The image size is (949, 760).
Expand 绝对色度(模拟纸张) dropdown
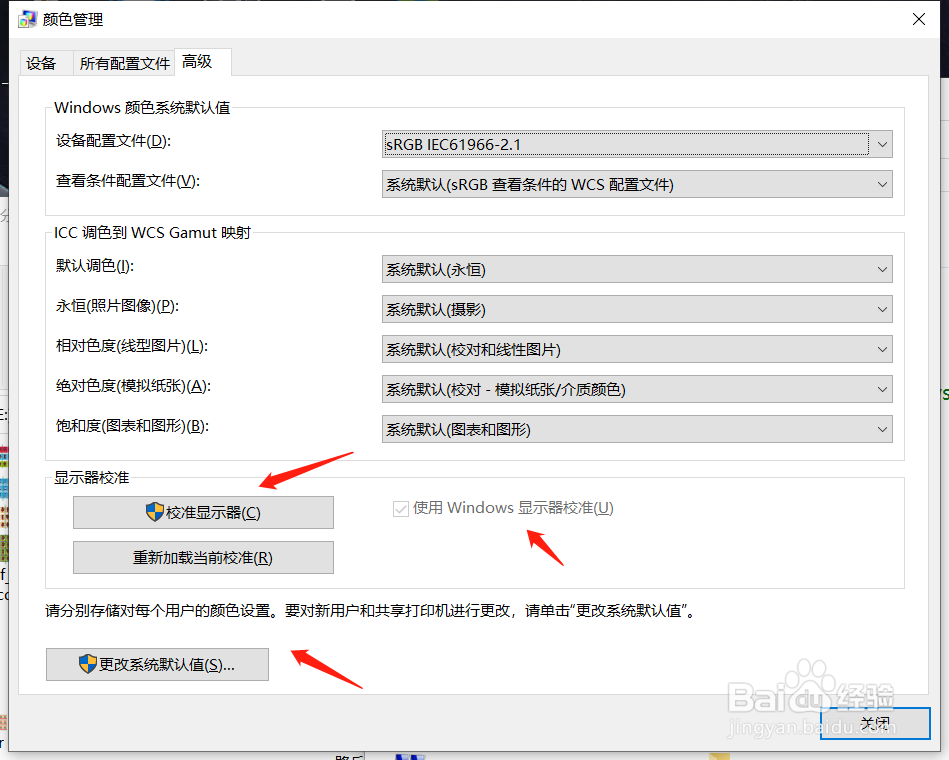click(637, 389)
